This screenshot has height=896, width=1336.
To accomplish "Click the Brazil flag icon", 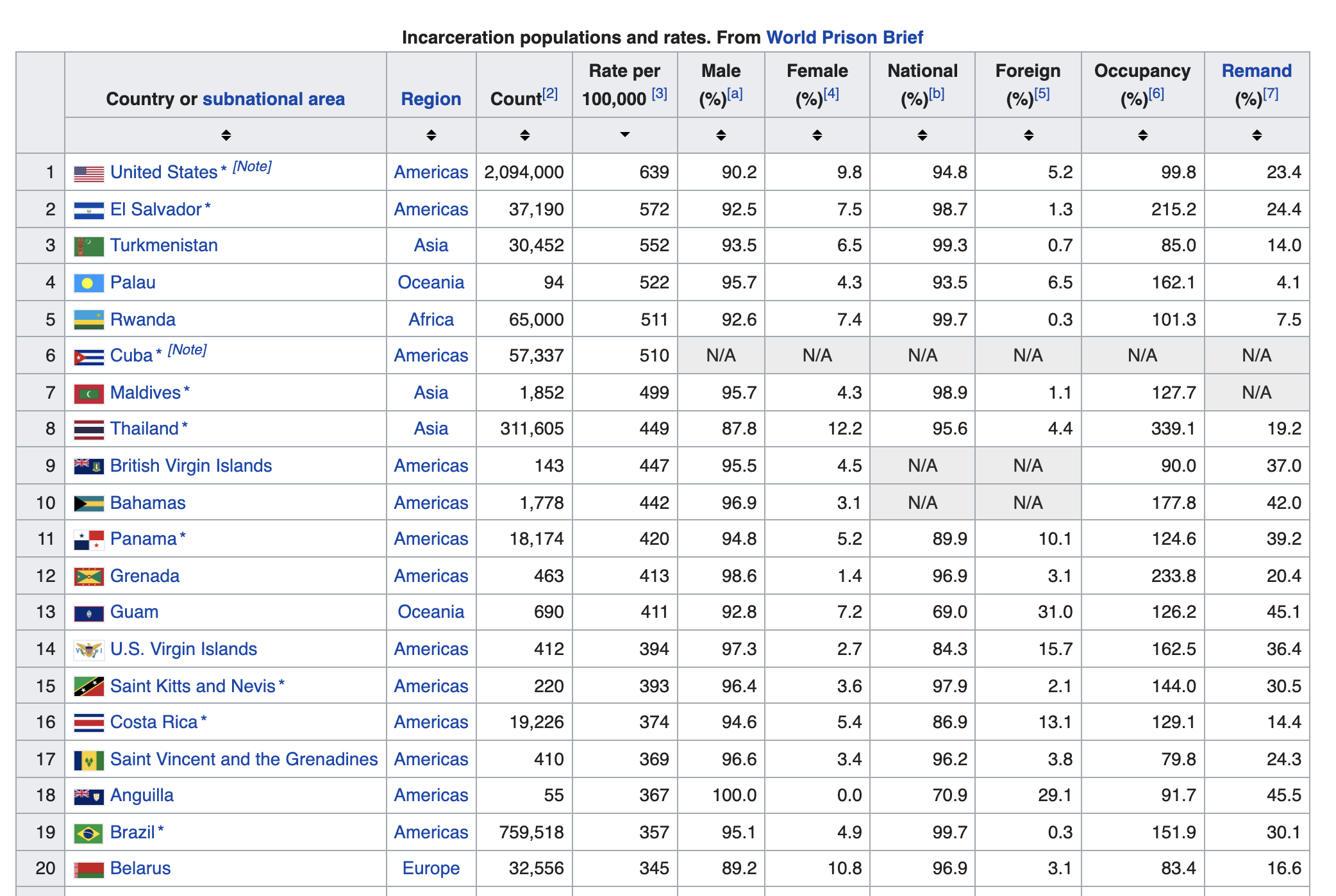I will (x=88, y=833).
